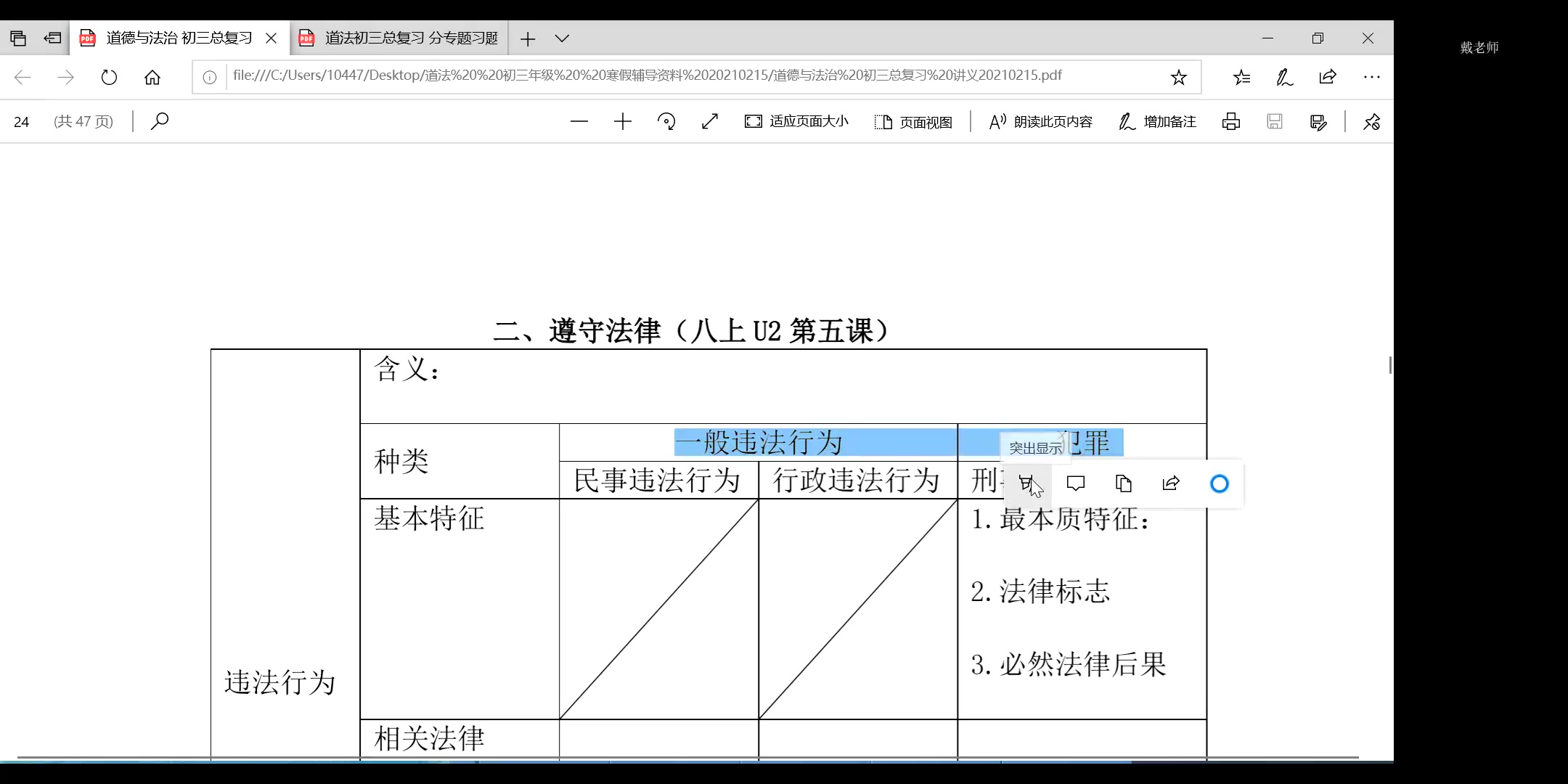The height and width of the screenshot is (784, 1568).
Task: Click the 违法行为 left column label
Action: pos(280,682)
